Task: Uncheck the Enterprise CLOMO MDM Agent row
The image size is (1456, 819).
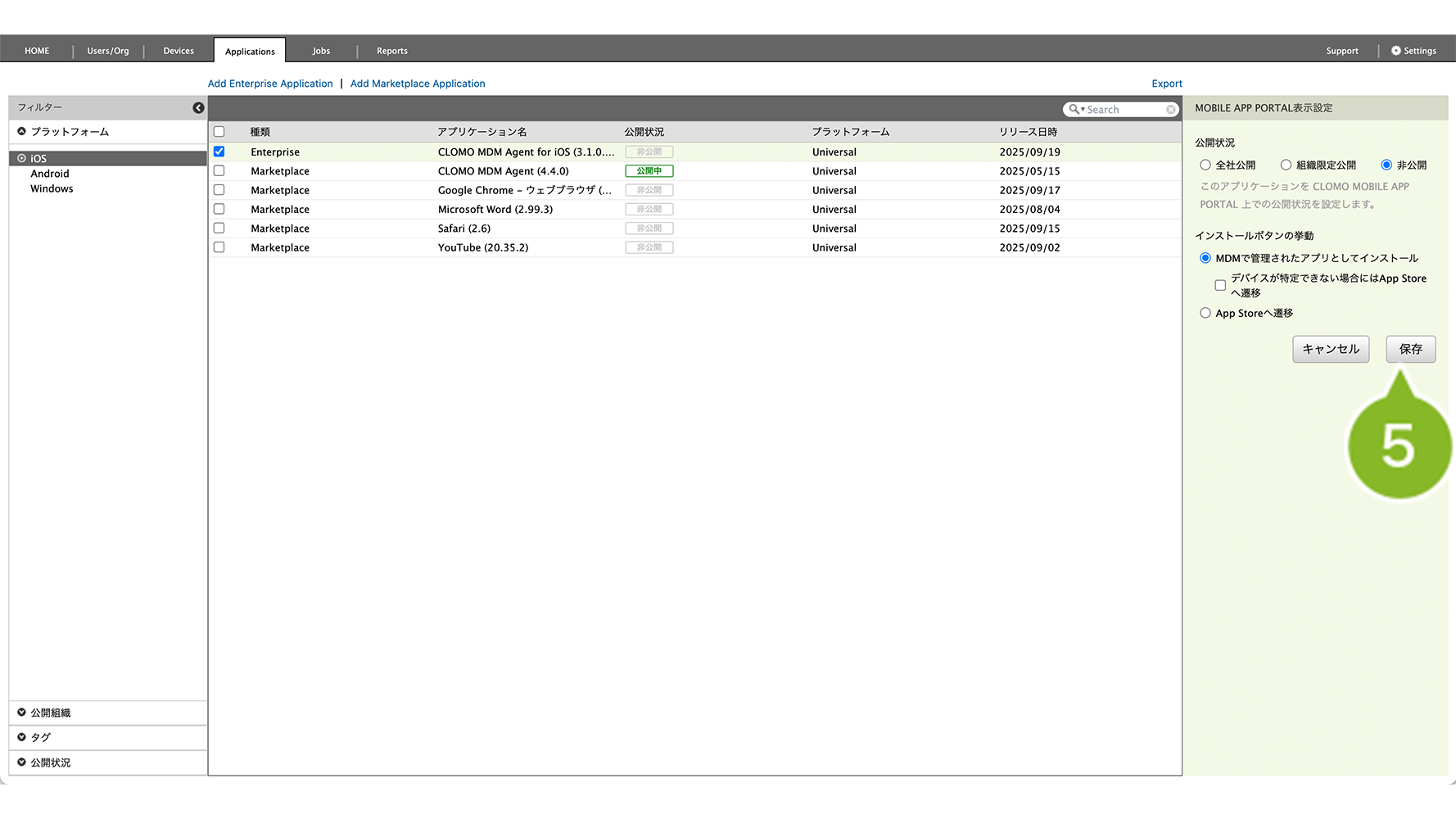Action: pos(219,152)
